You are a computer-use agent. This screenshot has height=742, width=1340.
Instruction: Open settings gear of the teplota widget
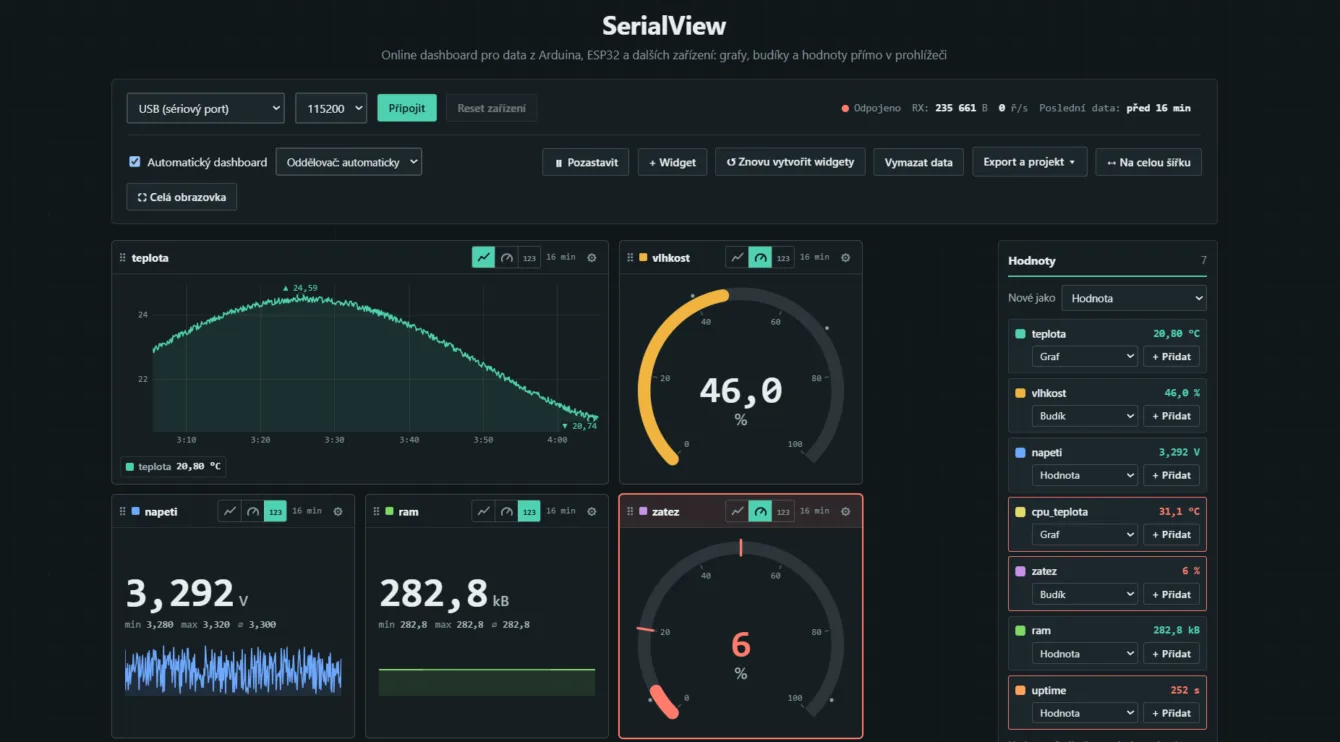coord(592,258)
